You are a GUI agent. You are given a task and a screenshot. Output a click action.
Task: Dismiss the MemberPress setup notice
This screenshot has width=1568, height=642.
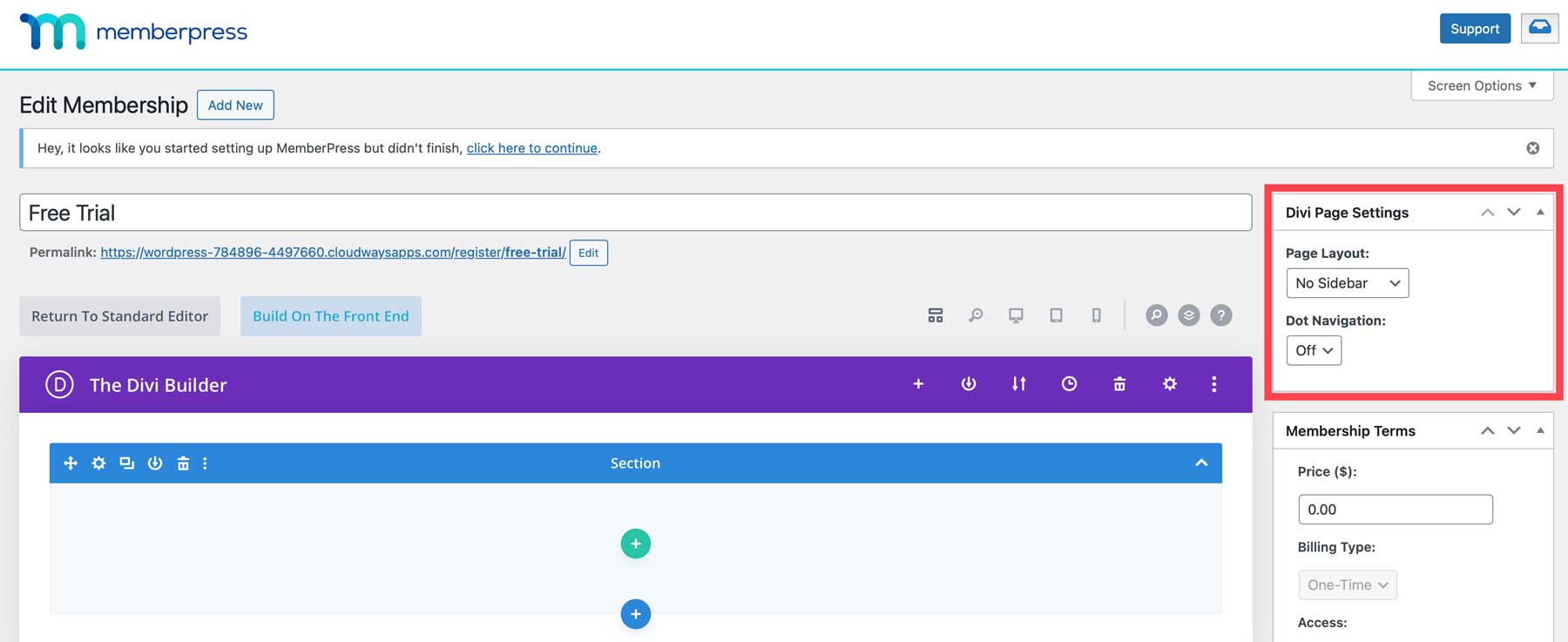[1532, 148]
